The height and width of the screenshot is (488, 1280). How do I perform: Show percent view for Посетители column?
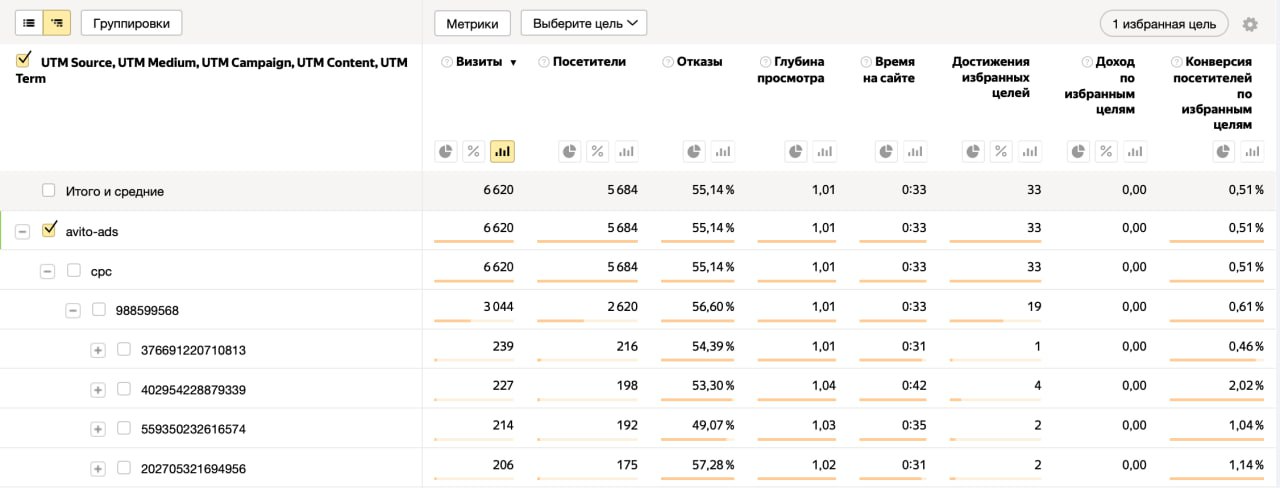pos(597,151)
